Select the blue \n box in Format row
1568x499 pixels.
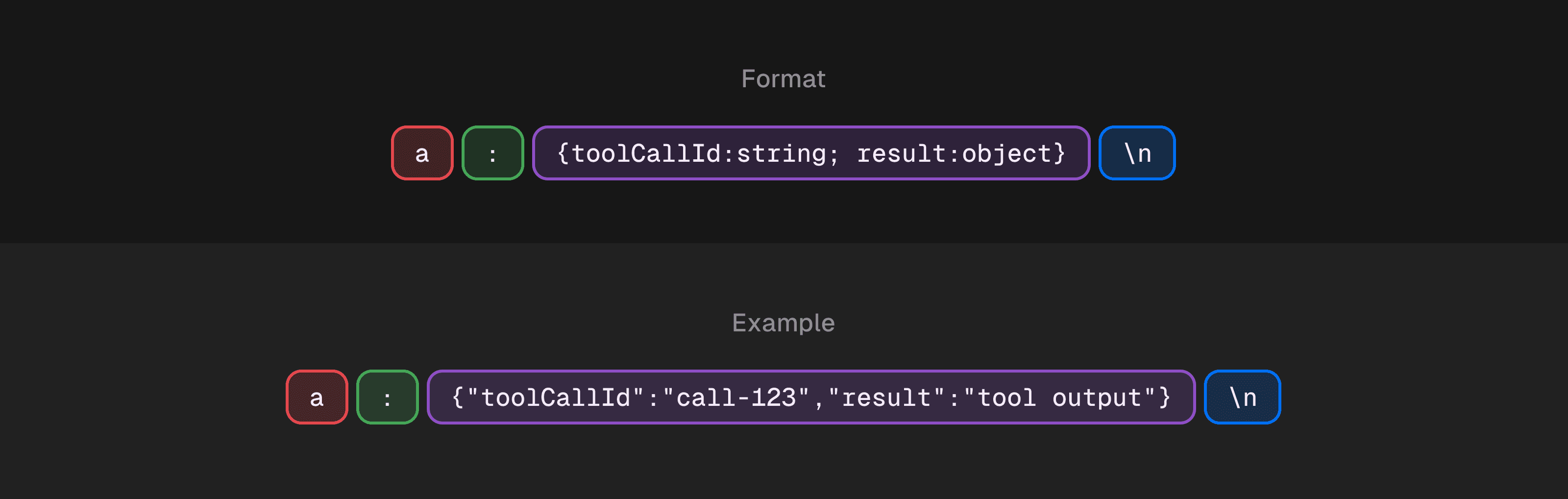point(1136,153)
